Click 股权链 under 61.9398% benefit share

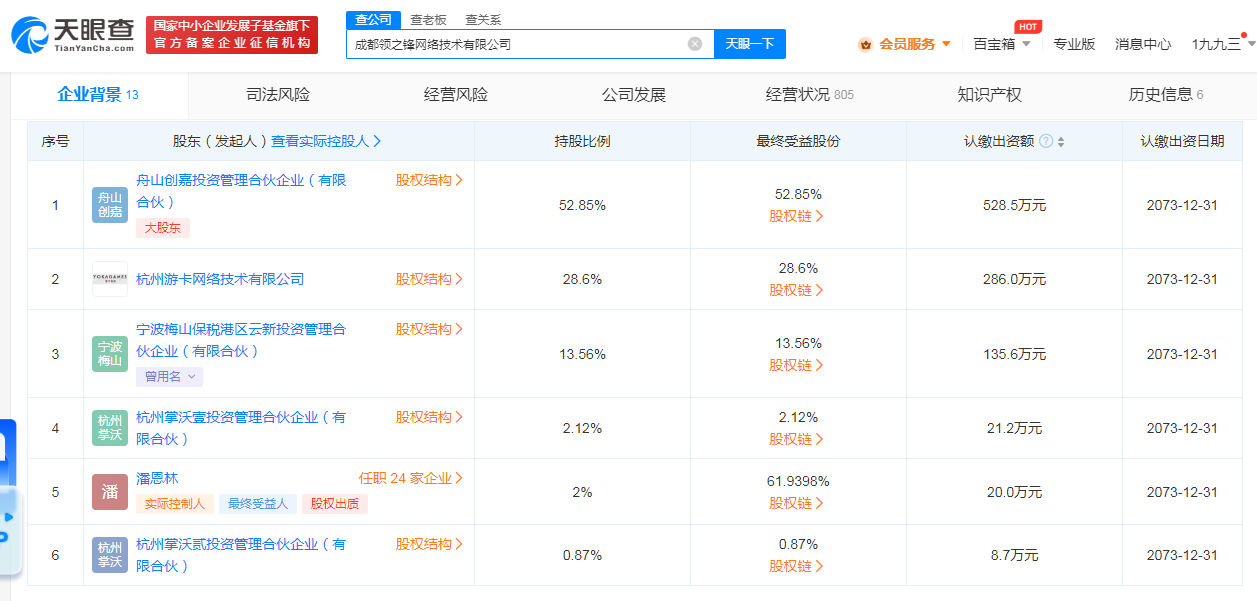point(797,503)
